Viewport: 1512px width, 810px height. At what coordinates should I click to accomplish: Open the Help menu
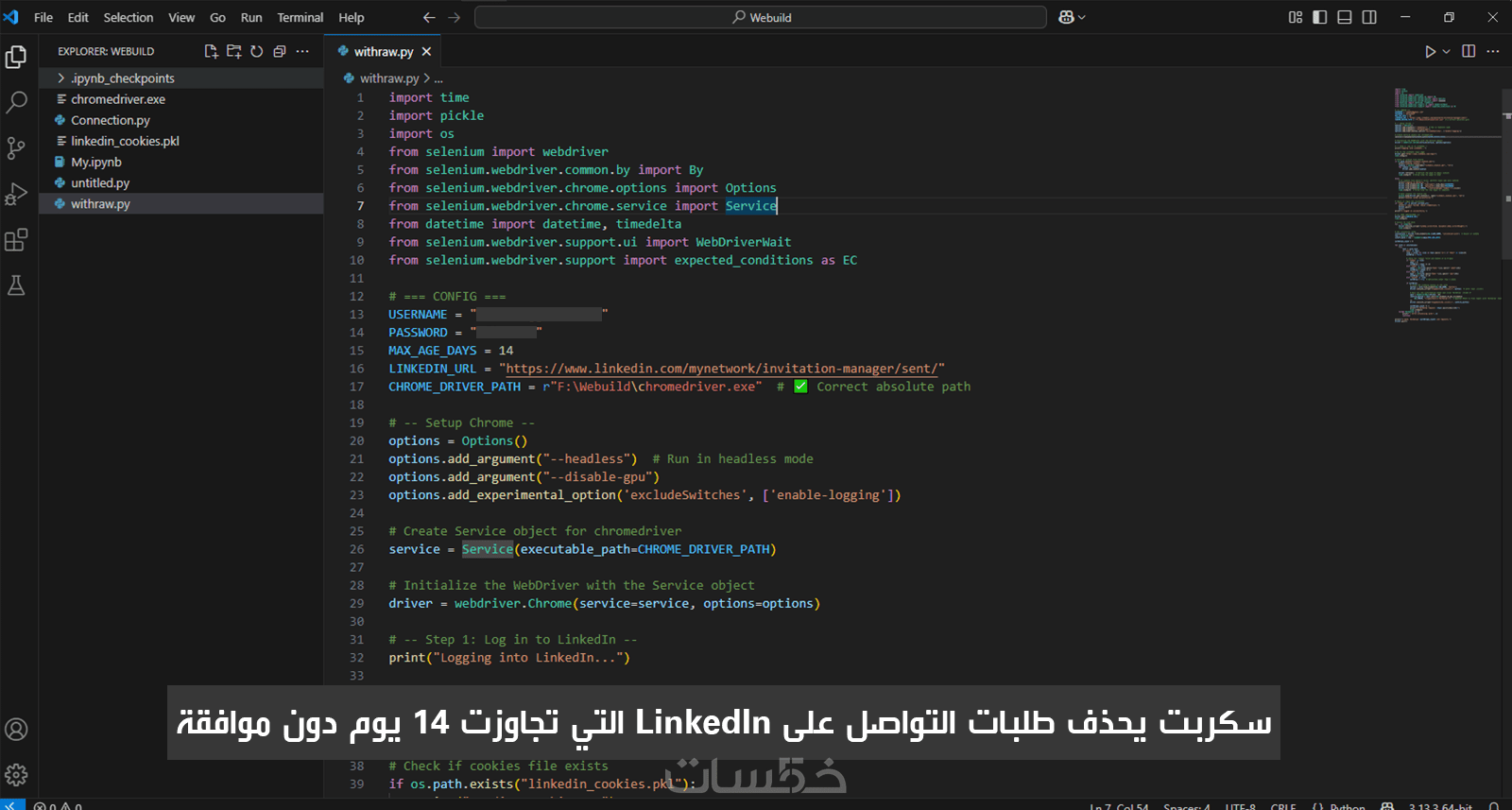click(x=352, y=17)
